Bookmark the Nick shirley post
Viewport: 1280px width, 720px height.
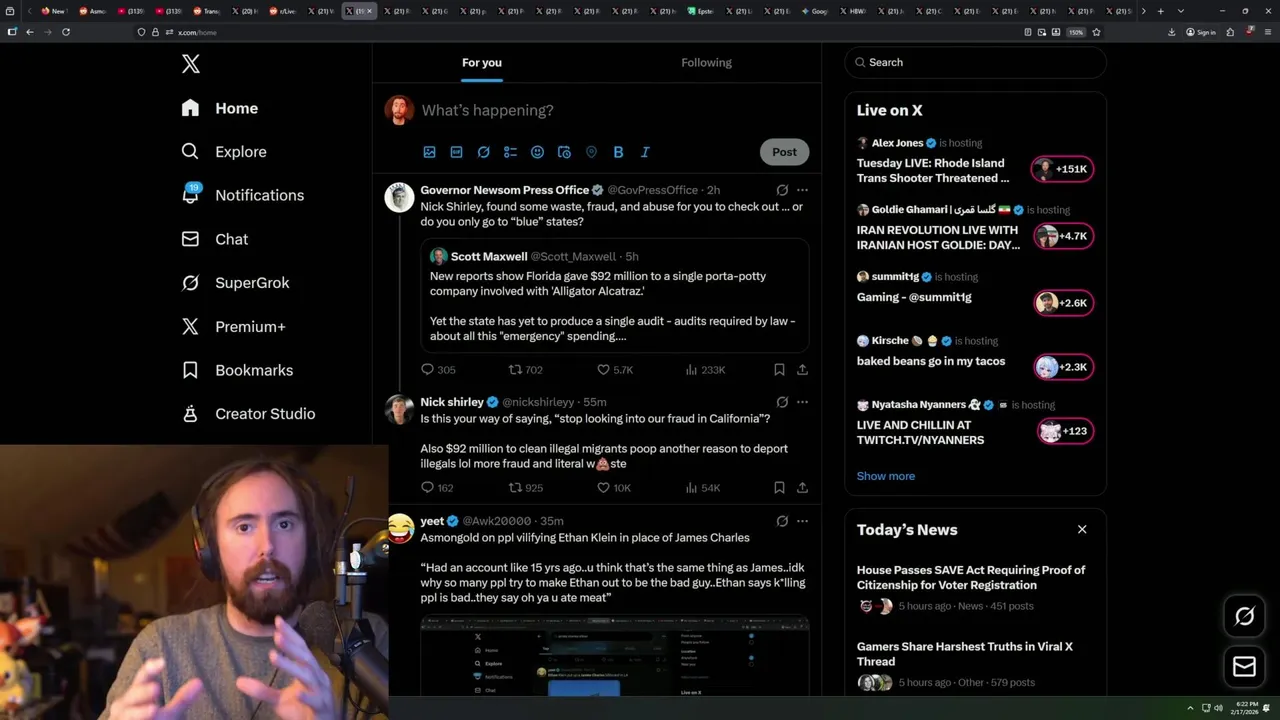[x=779, y=488]
